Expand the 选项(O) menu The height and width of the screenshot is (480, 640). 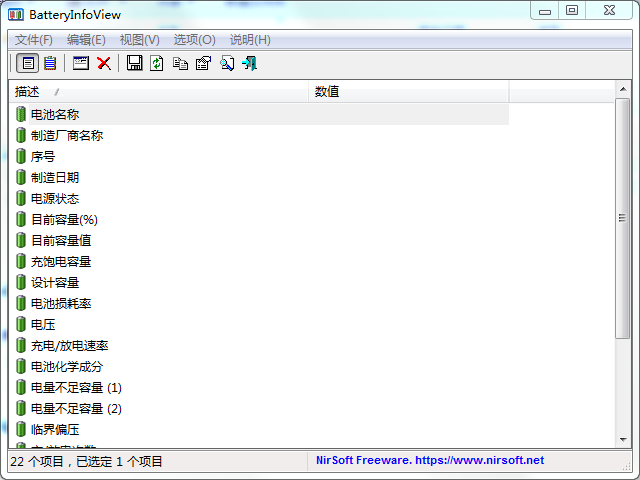click(194, 40)
